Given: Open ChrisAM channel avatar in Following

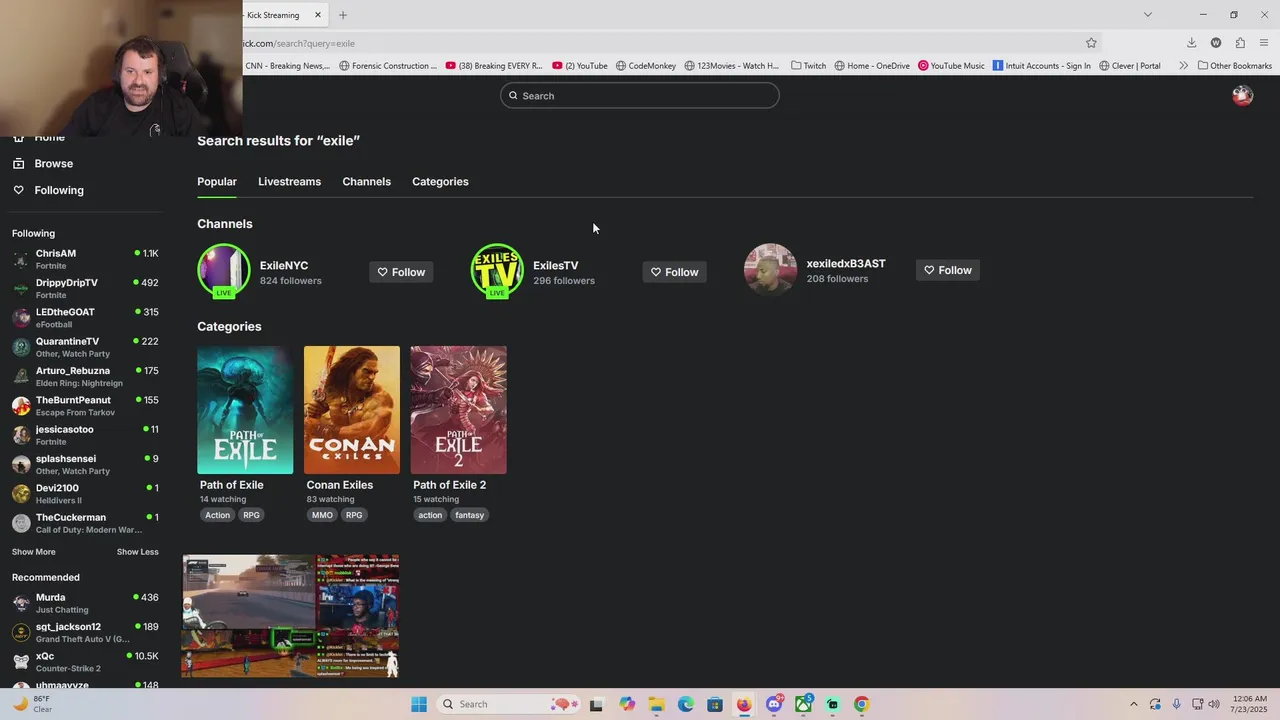Looking at the screenshot, I should pos(21,260).
